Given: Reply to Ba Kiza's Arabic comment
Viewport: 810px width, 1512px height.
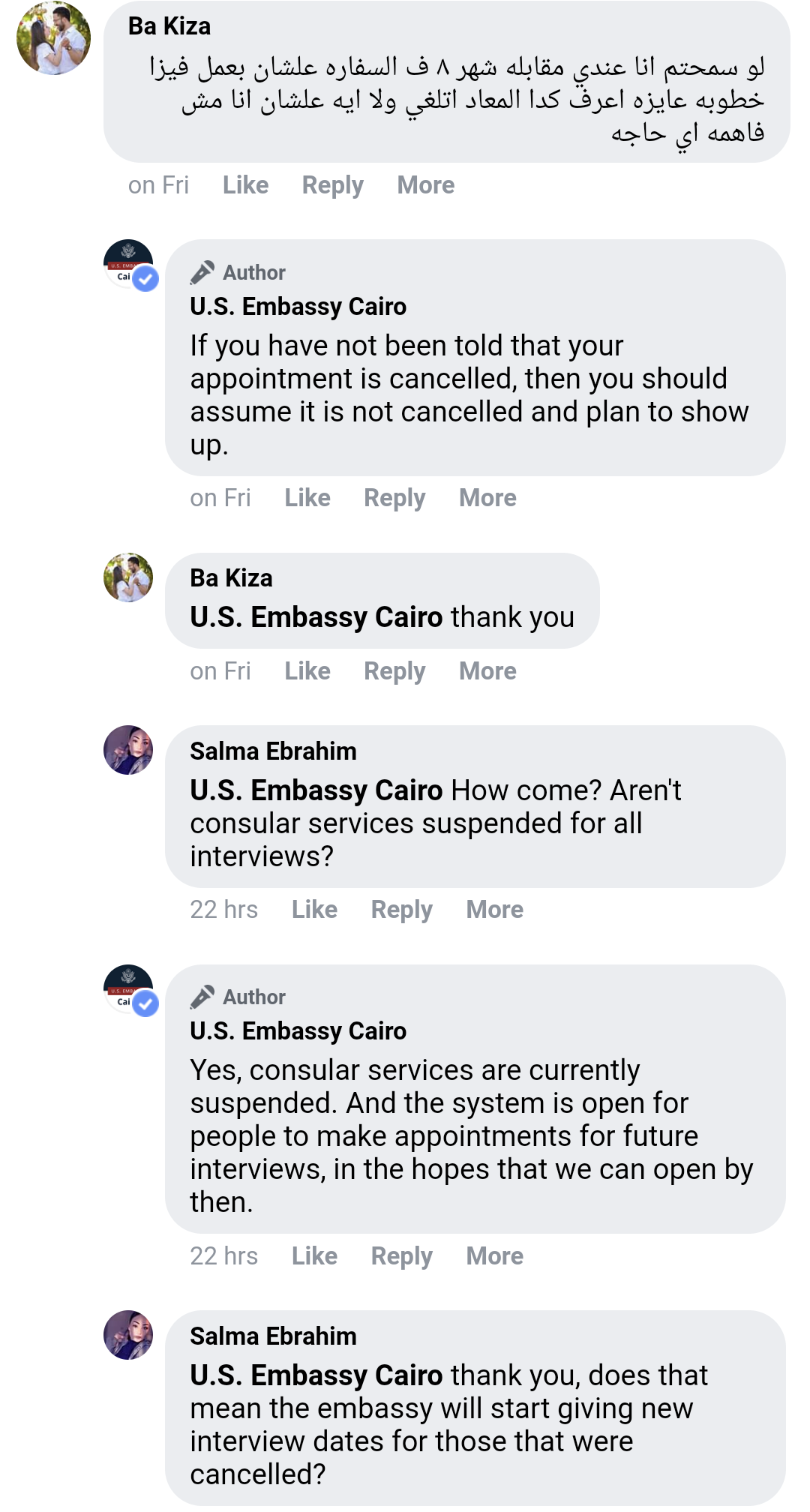Looking at the screenshot, I should (x=332, y=185).
